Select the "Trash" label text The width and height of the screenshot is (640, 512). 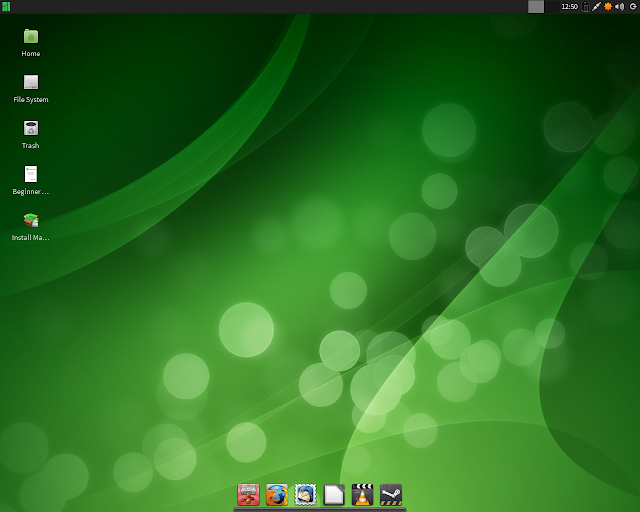31,145
